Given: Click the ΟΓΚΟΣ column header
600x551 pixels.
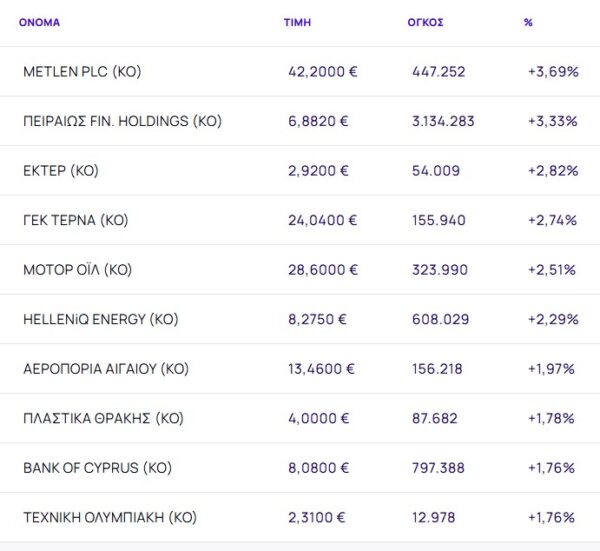Looking at the screenshot, I should (427, 22).
